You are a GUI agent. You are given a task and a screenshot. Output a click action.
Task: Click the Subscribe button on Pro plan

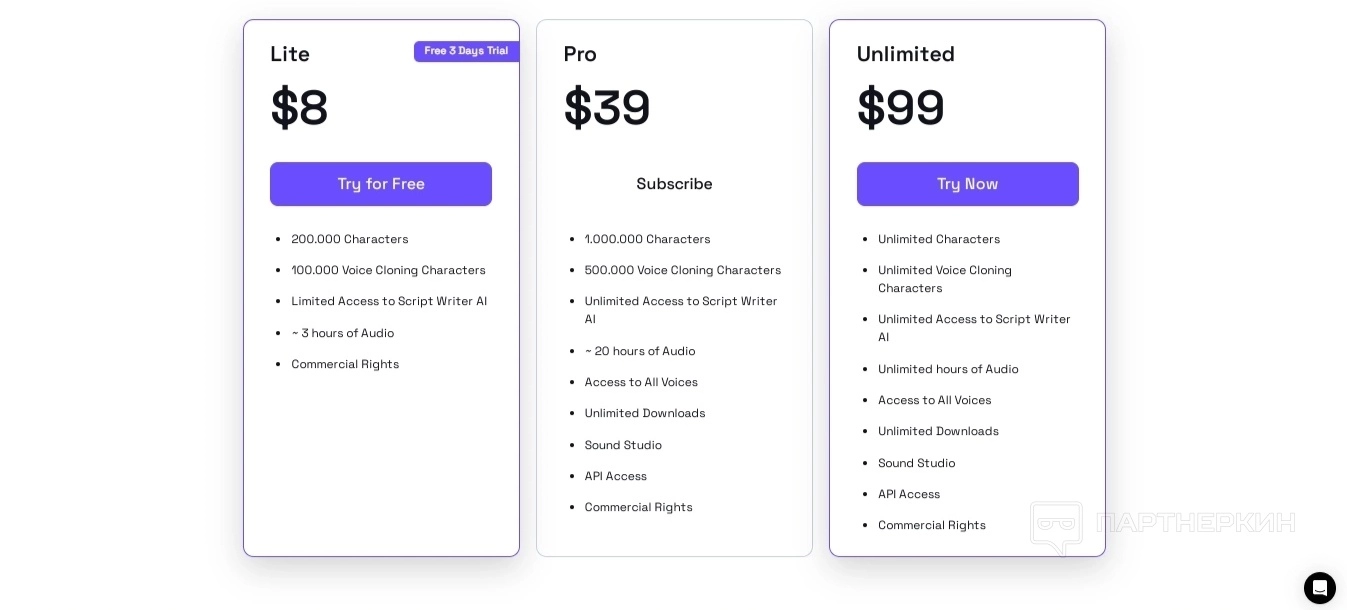[x=674, y=184]
